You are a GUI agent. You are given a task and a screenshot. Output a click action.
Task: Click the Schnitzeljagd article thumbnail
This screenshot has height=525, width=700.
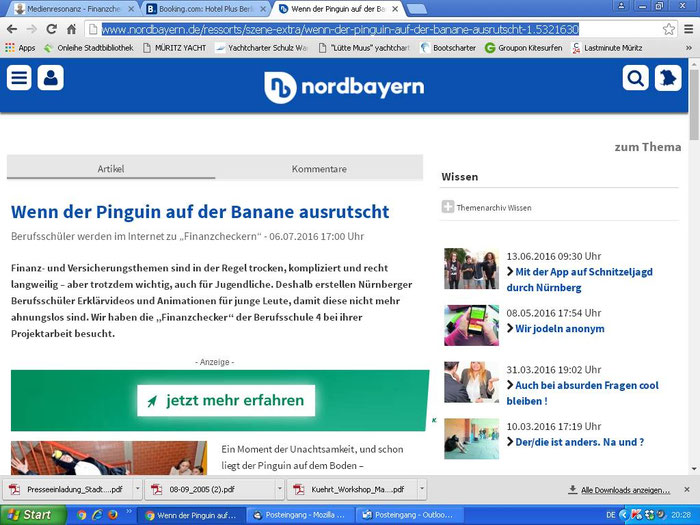[471, 268]
